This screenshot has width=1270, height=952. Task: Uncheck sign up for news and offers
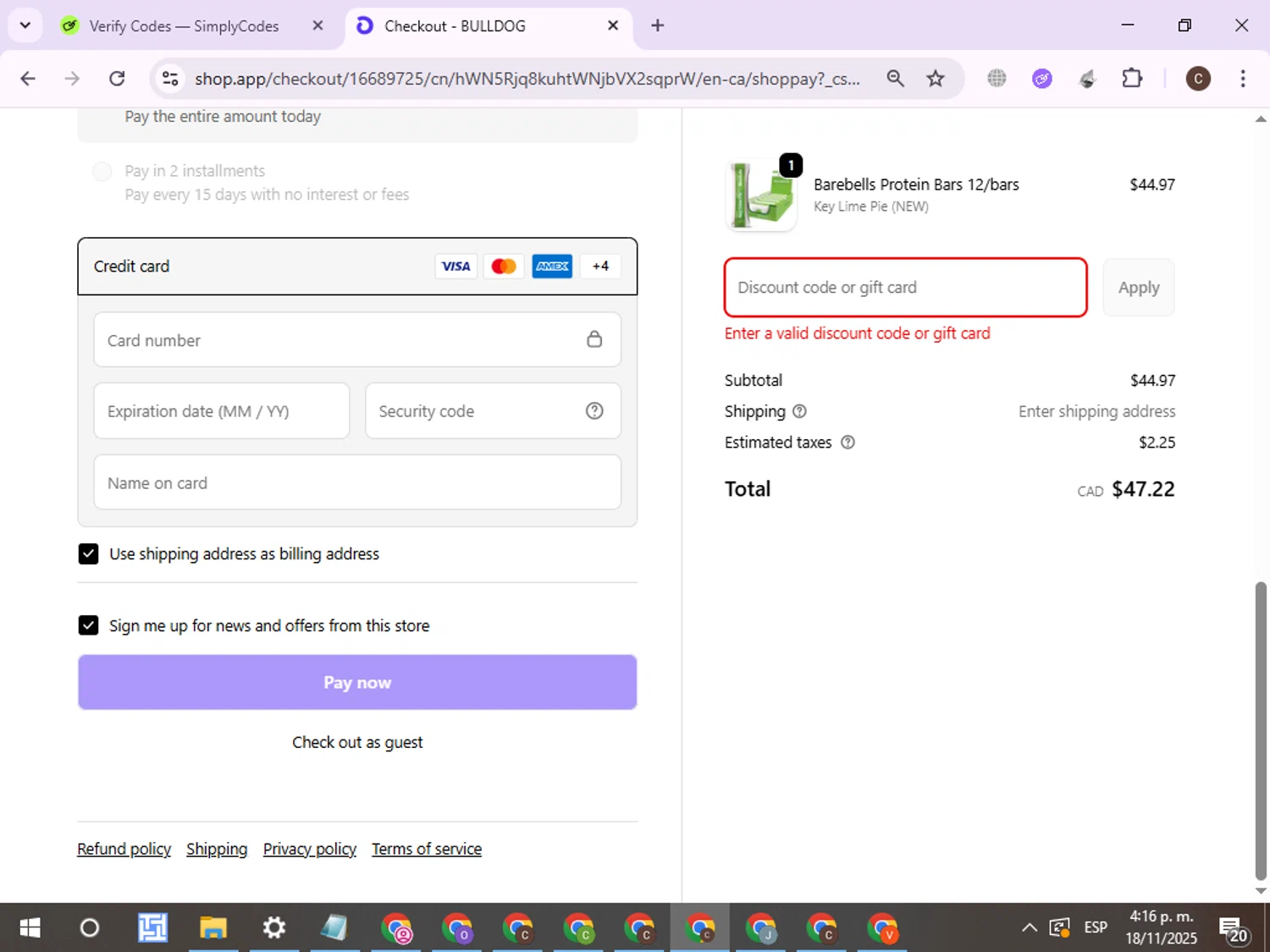(88, 625)
